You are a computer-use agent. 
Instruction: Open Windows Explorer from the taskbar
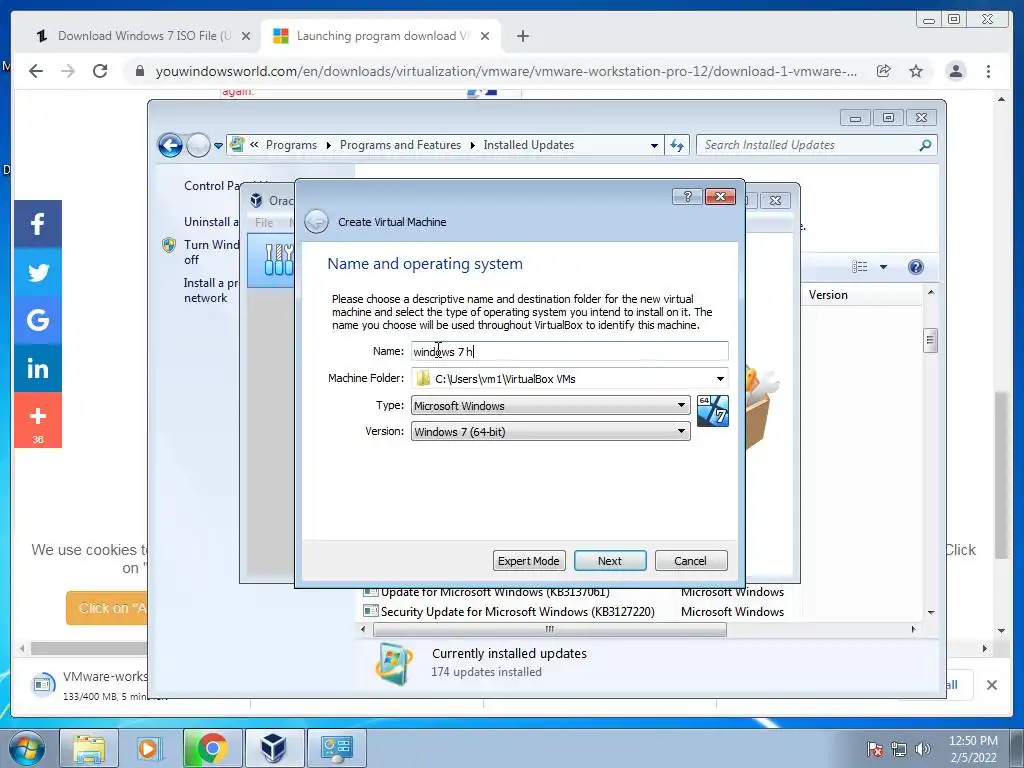tap(89, 748)
